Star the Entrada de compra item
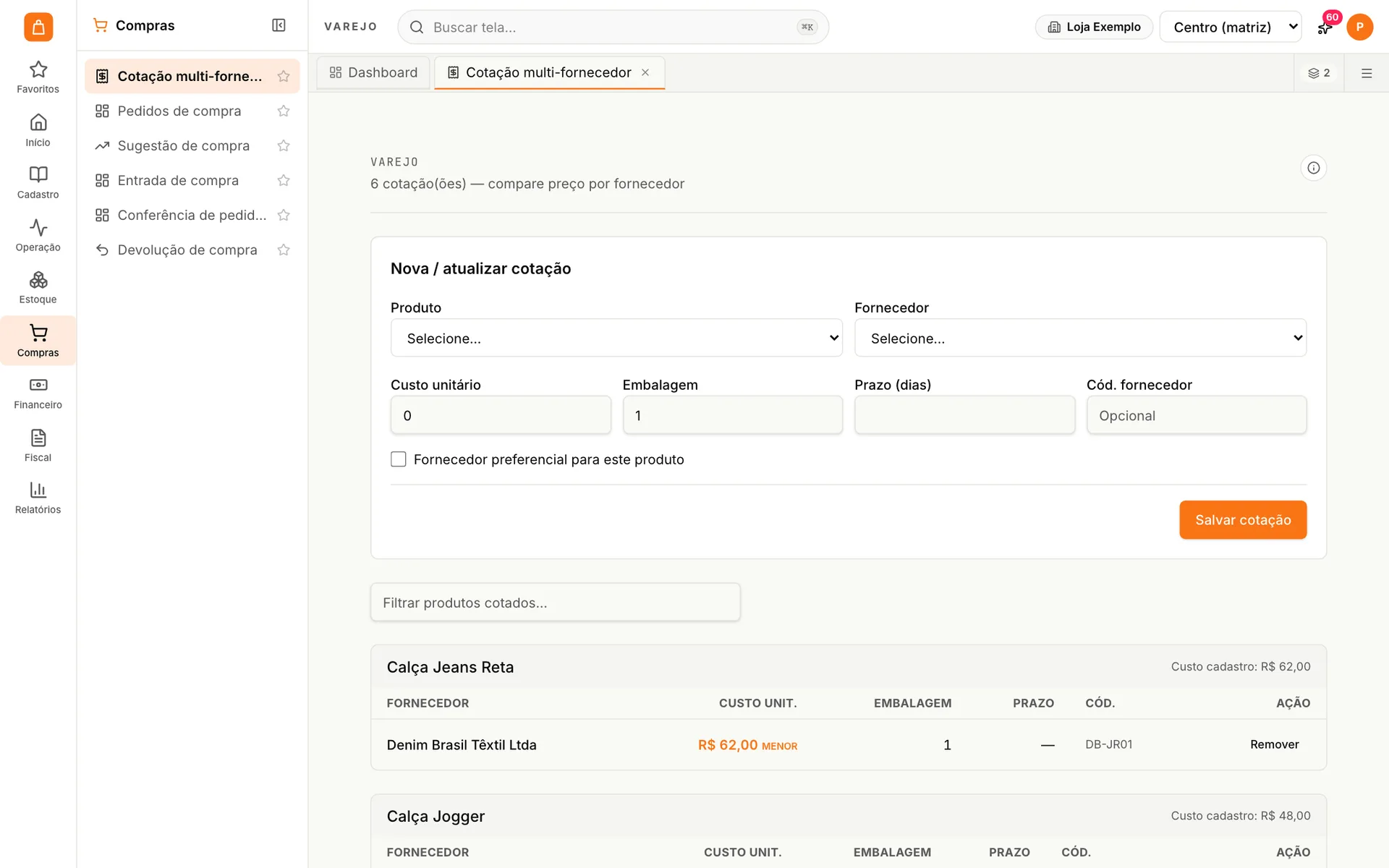The image size is (1389, 868). (x=284, y=180)
